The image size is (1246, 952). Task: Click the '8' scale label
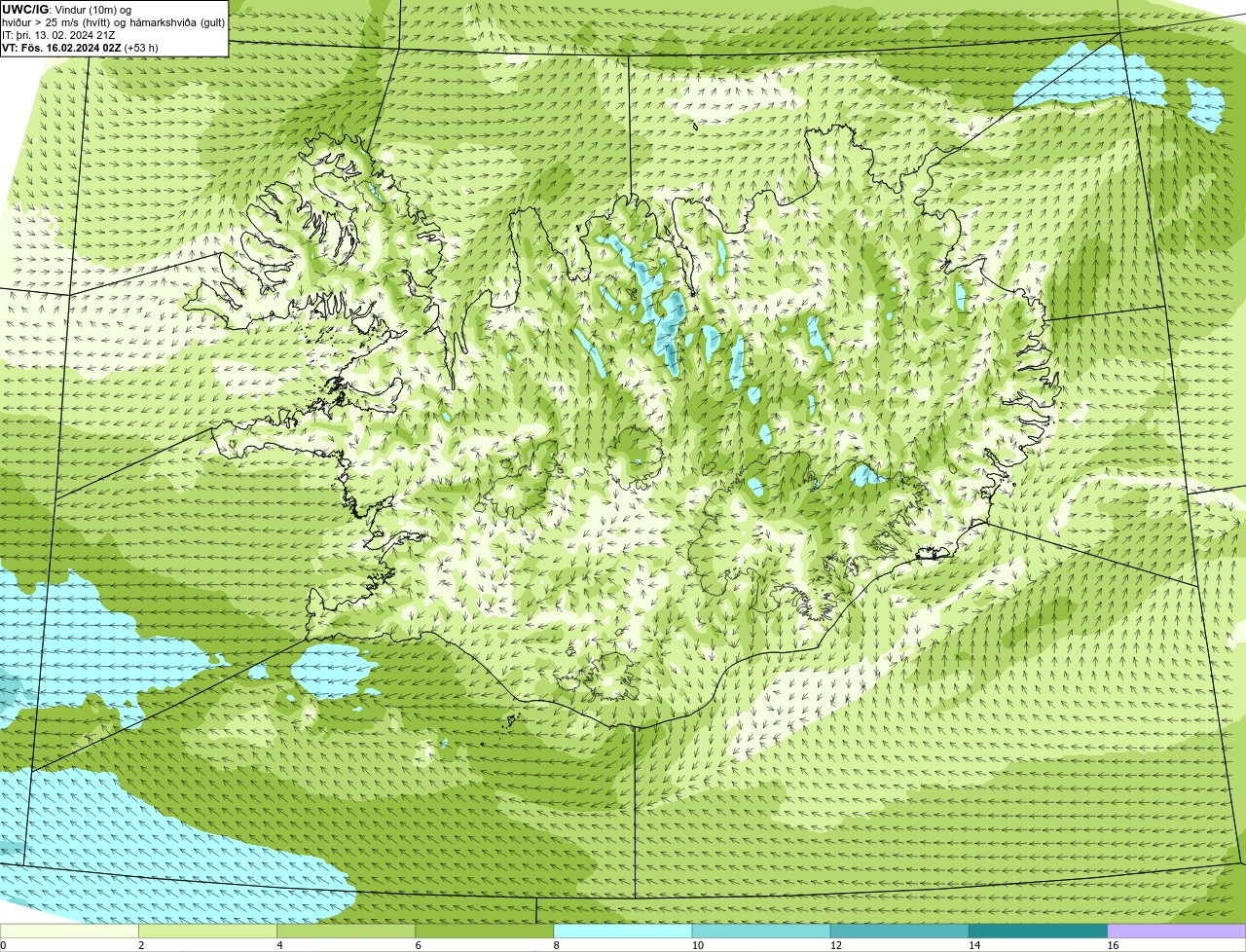(x=556, y=945)
